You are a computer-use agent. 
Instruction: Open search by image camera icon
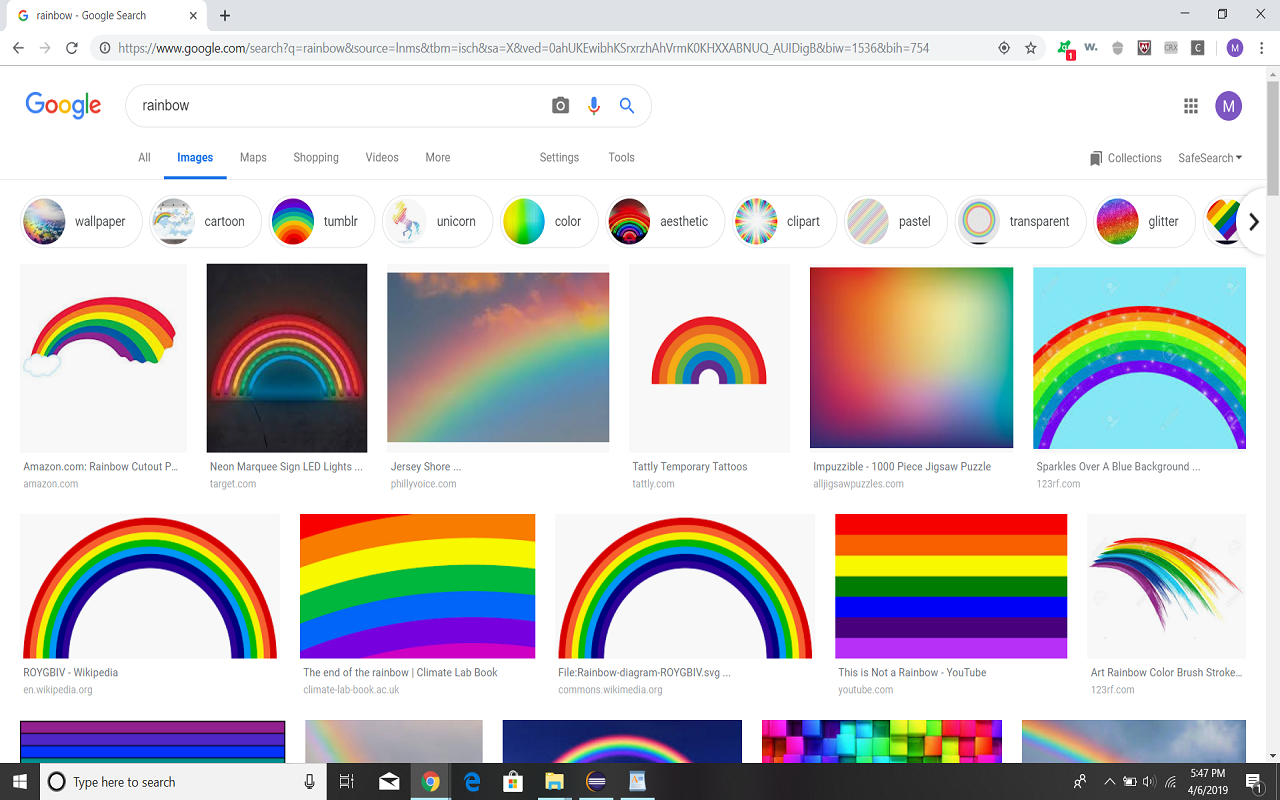point(560,106)
